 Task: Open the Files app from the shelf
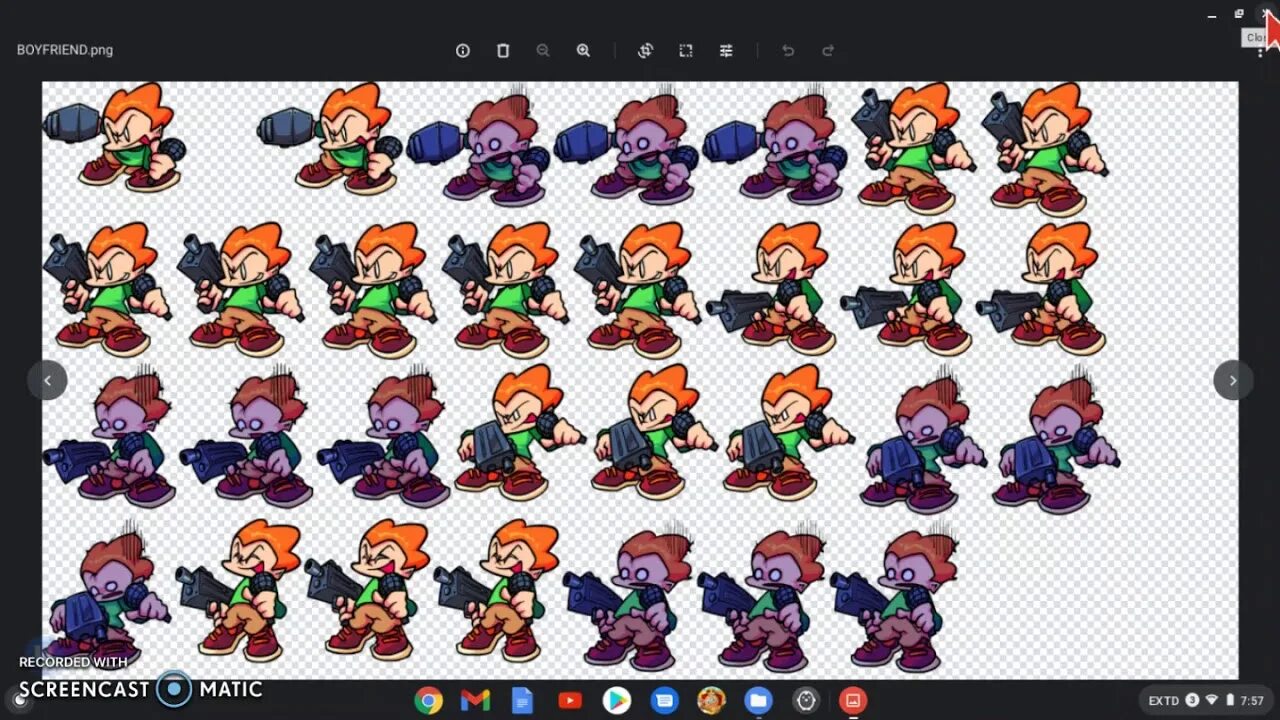(758, 700)
